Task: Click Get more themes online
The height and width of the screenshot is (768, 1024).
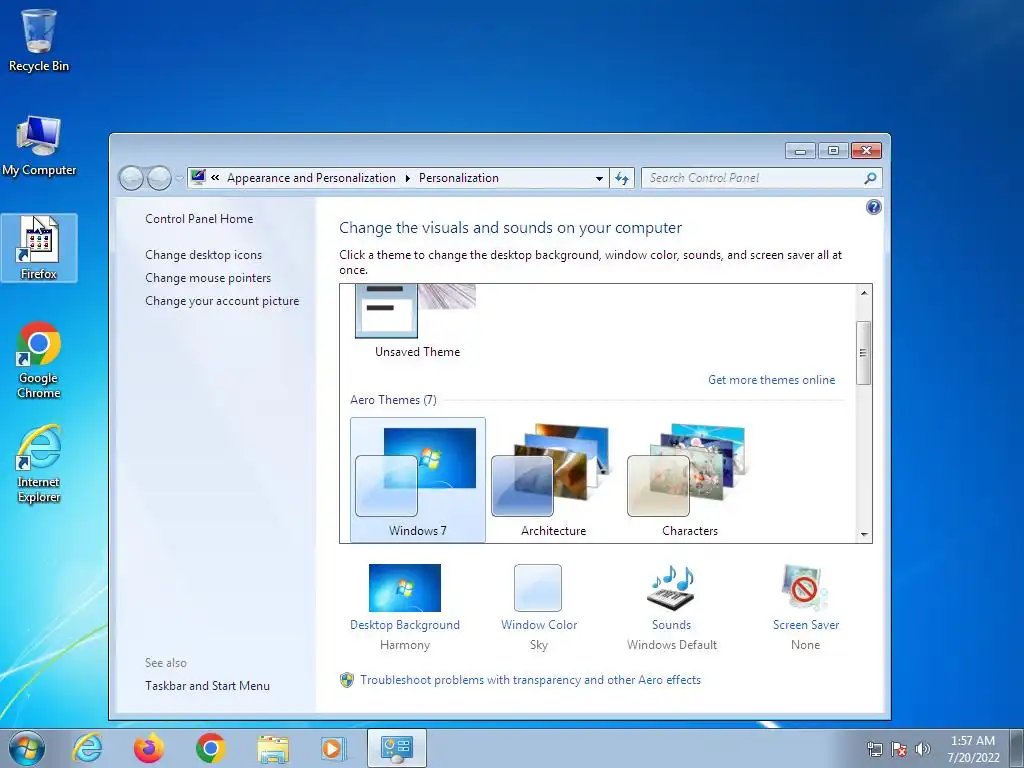Action: 771,379
